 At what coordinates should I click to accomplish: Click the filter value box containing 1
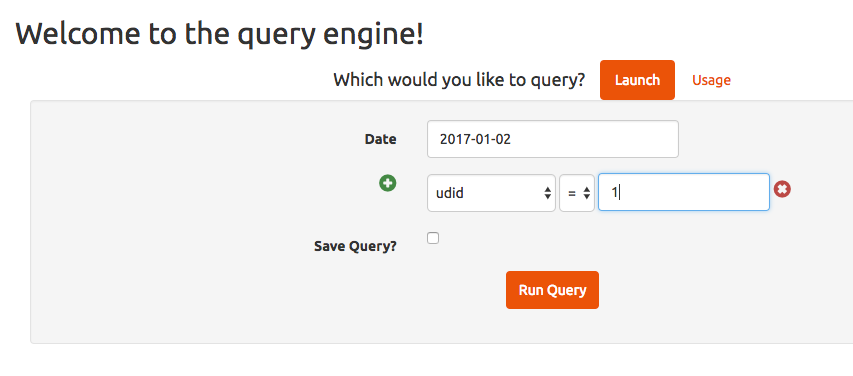point(684,192)
